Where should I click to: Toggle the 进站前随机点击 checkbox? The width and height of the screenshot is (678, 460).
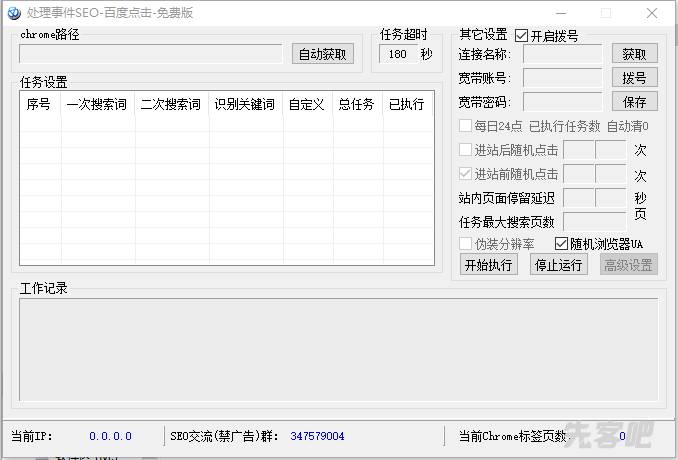point(465,173)
